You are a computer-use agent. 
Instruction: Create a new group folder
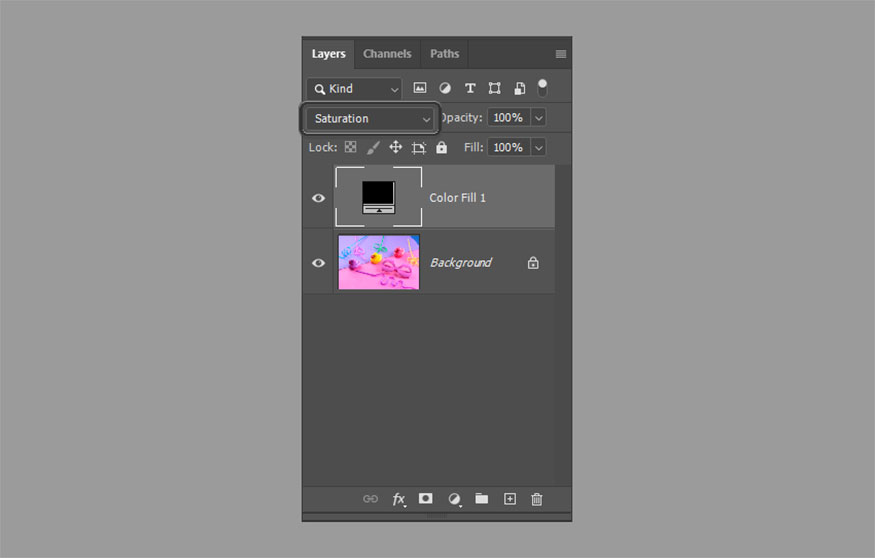[482, 498]
